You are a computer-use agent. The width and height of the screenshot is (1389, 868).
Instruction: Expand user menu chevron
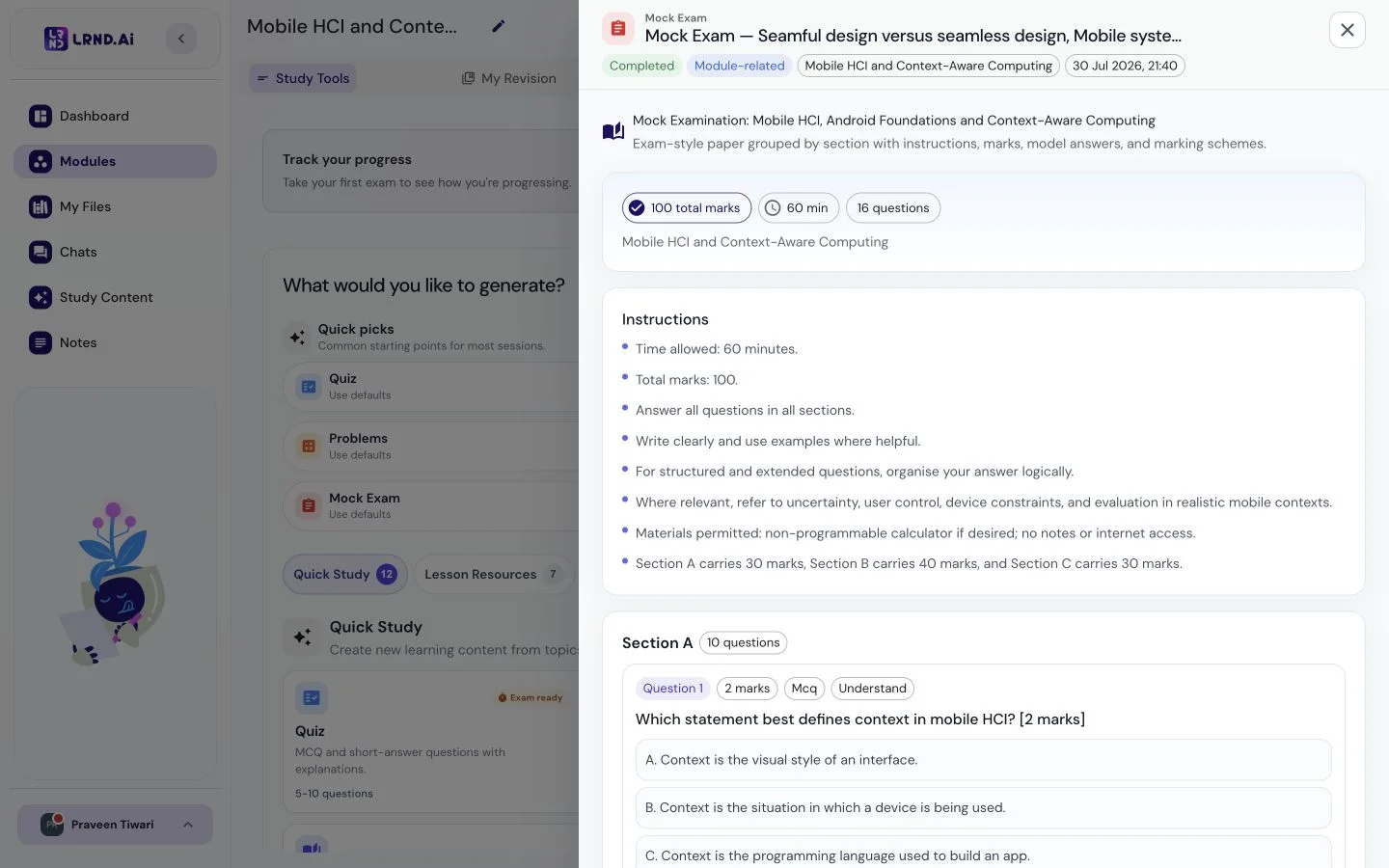click(188, 825)
